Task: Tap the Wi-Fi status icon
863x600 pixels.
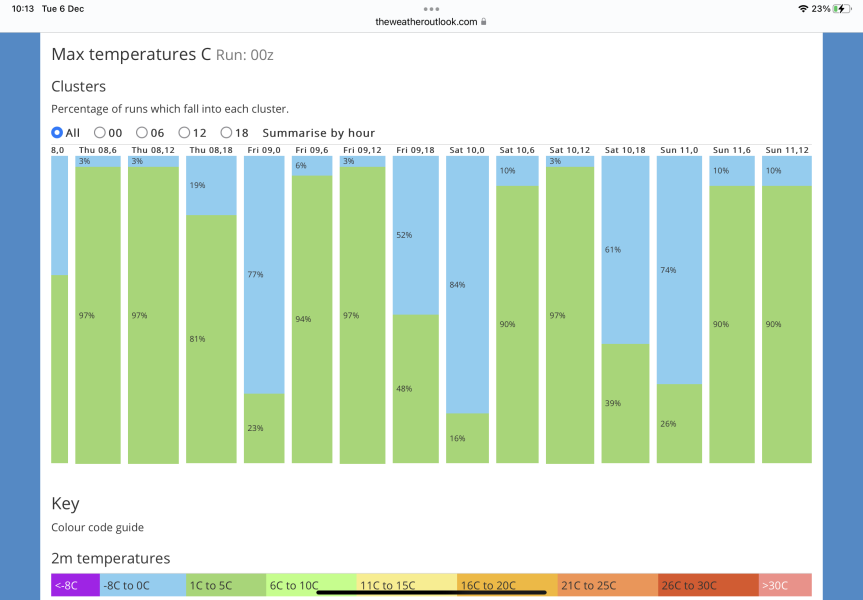Action: click(802, 8)
